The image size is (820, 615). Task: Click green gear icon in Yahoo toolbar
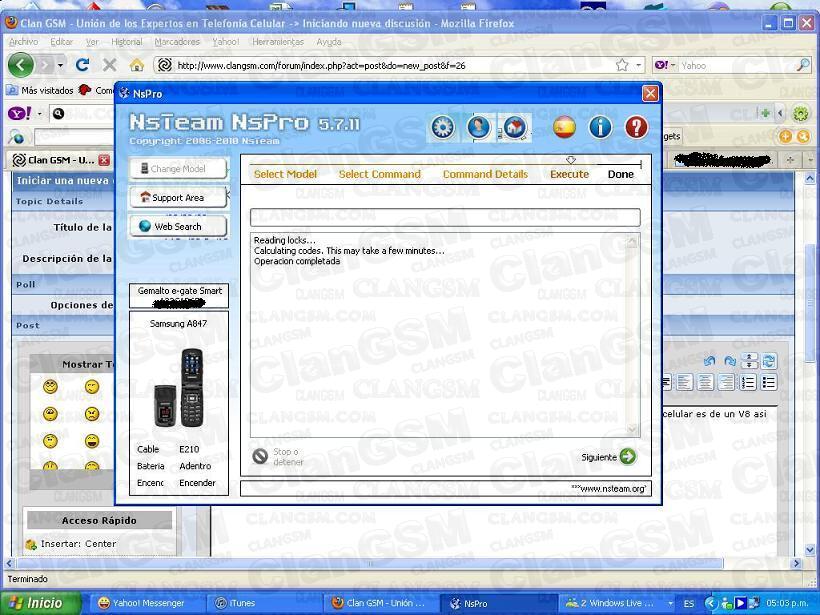(801, 113)
